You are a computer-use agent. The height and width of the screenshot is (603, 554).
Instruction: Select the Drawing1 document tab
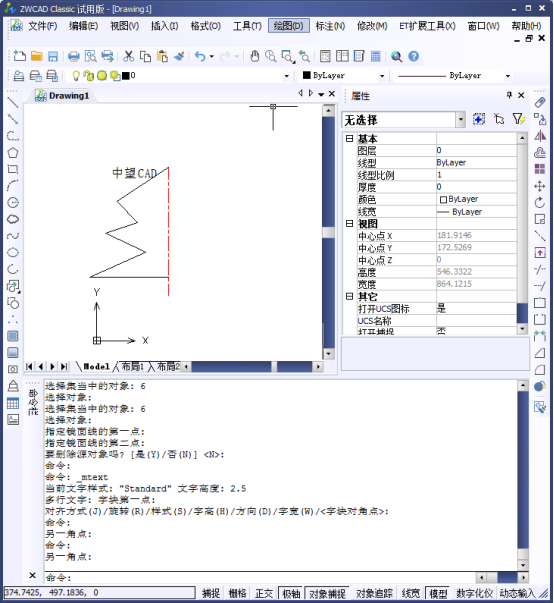point(62,95)
